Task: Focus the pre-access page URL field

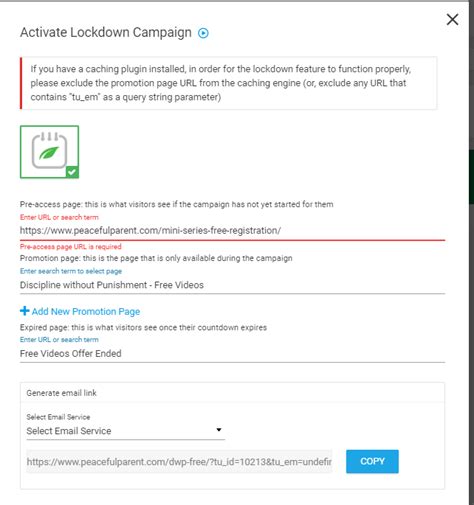Action: pyautogui.click(x=232, y=231)
